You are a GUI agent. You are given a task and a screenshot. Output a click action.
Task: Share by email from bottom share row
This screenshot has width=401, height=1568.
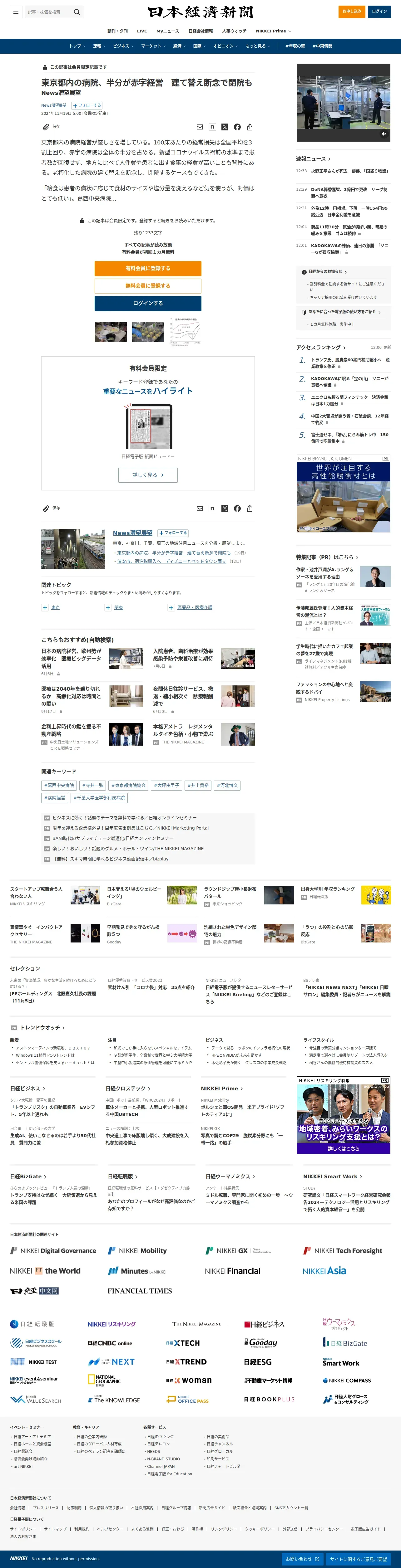click(x=200, y=508)
